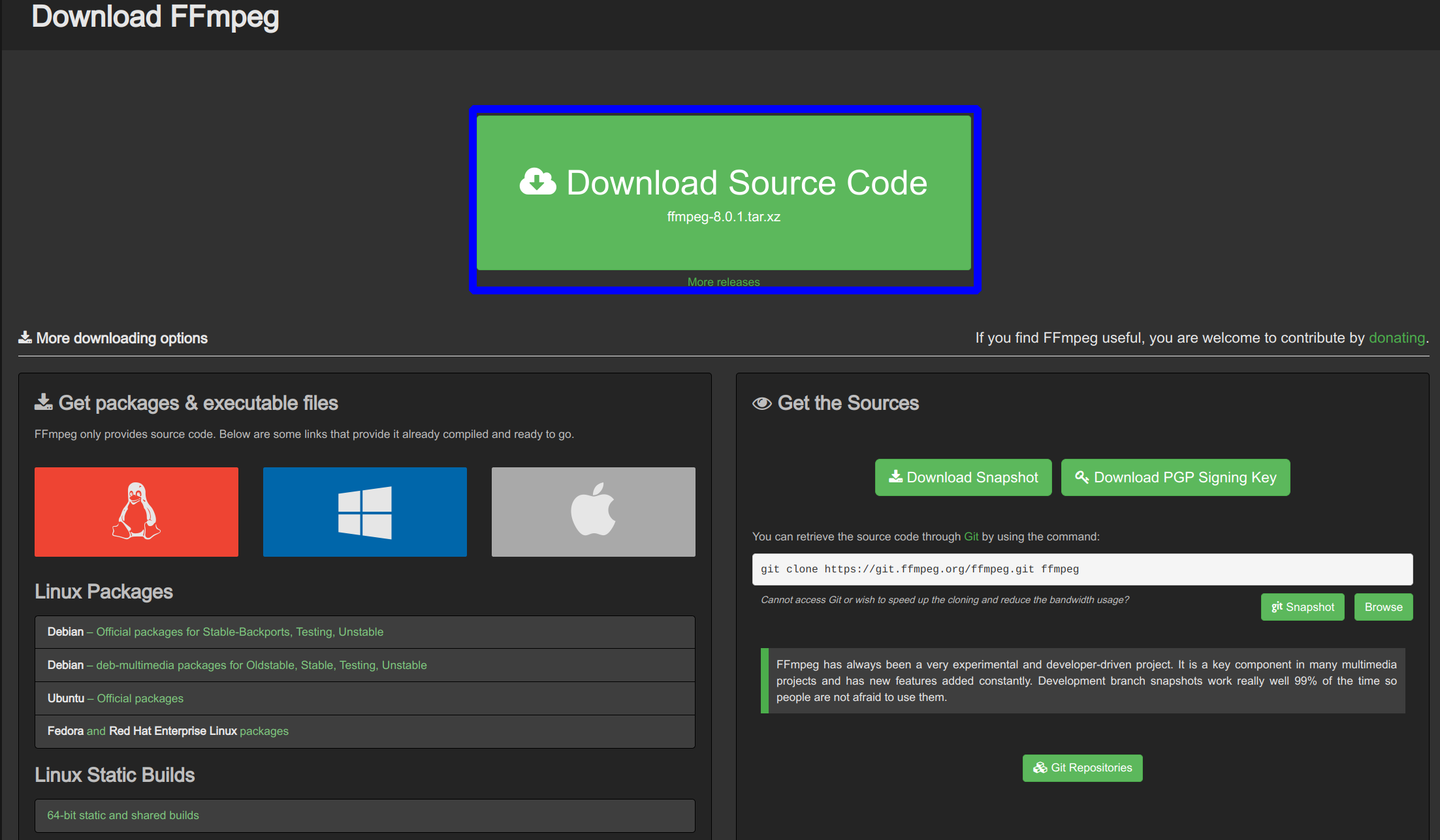
Task: Click the Apple logo tile
Action: tap(593, 512)
